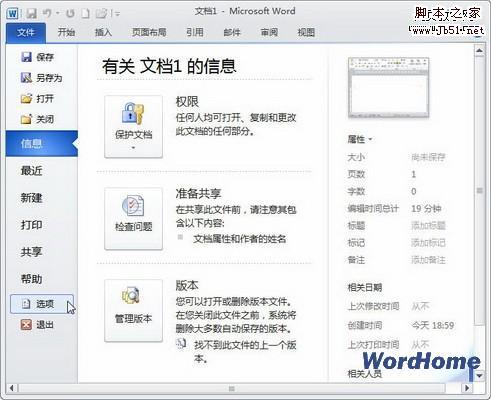Click the horizontal scrollbar right arrow
This screenshot has height=400, width=491.
pos(467,388)
